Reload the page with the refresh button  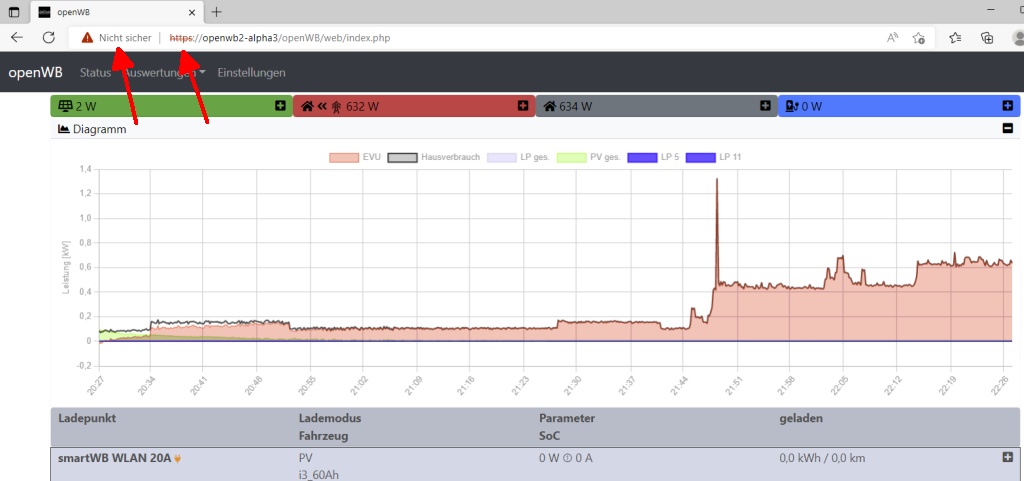click(48, 38)
